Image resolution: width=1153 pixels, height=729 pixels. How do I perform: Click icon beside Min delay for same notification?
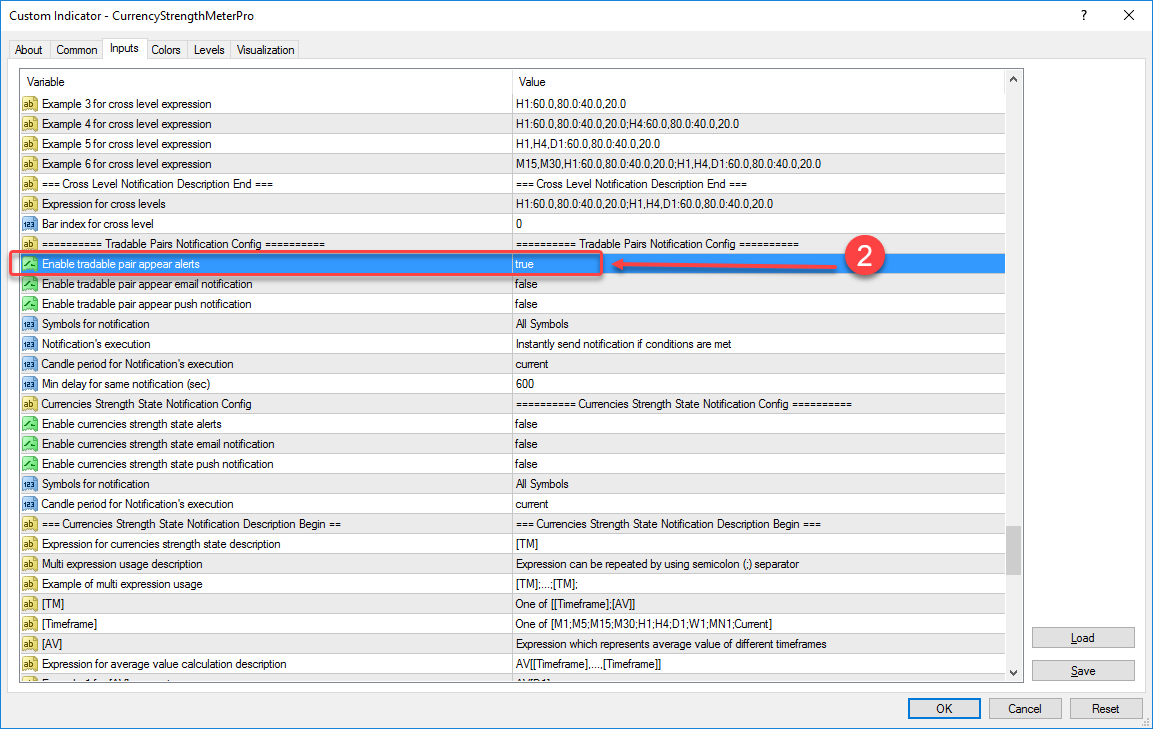29,383
